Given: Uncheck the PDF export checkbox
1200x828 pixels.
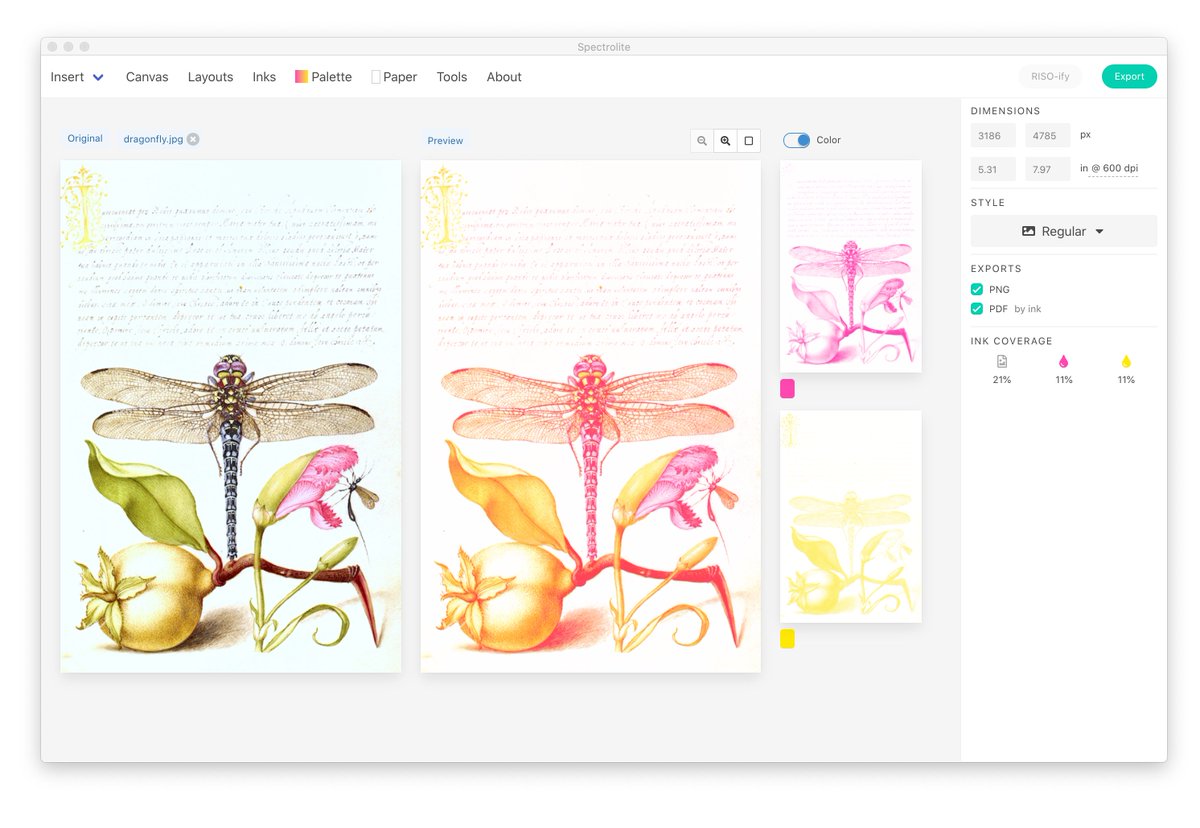Looking at the screenshot, I should 977,309.
